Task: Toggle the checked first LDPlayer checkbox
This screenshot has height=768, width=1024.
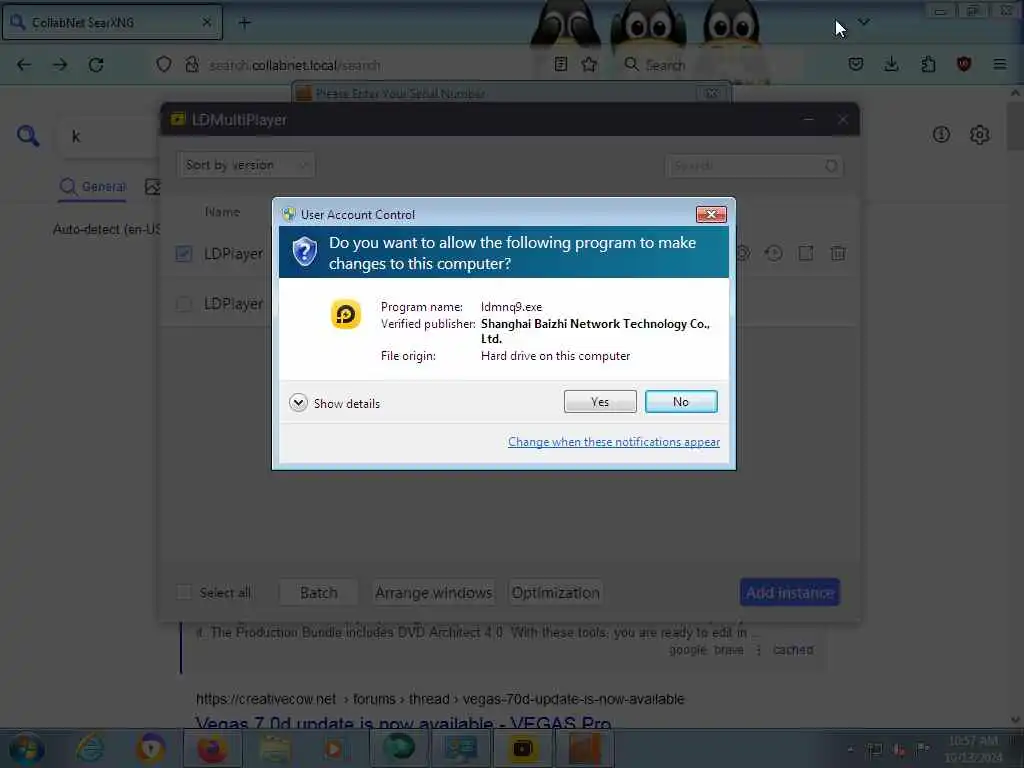Action: pyautogui.click(x=184, y=253)
